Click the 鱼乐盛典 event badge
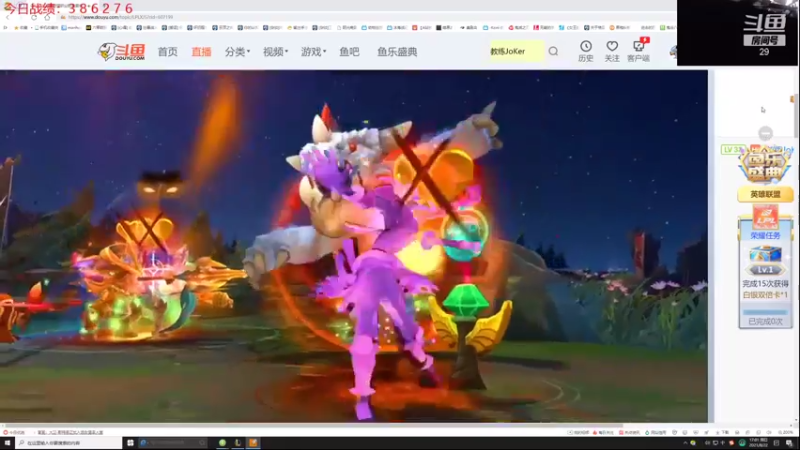 coord(765,166)
